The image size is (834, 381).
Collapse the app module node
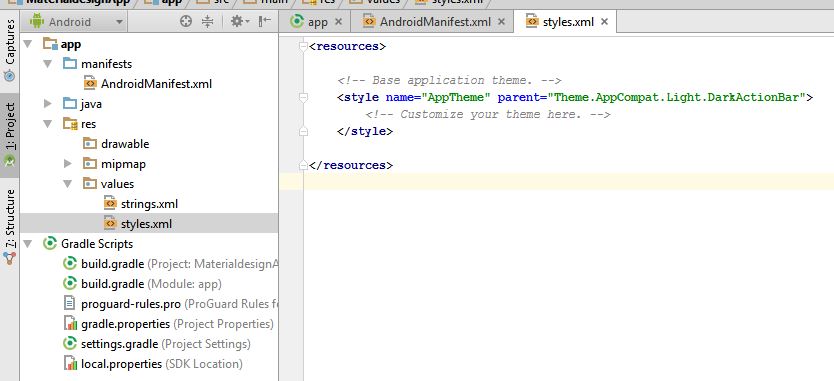tap(28, 44)
